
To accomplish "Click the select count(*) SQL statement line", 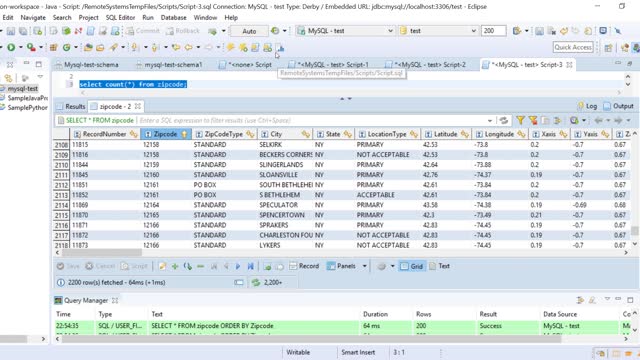I will tap(133, 84).
